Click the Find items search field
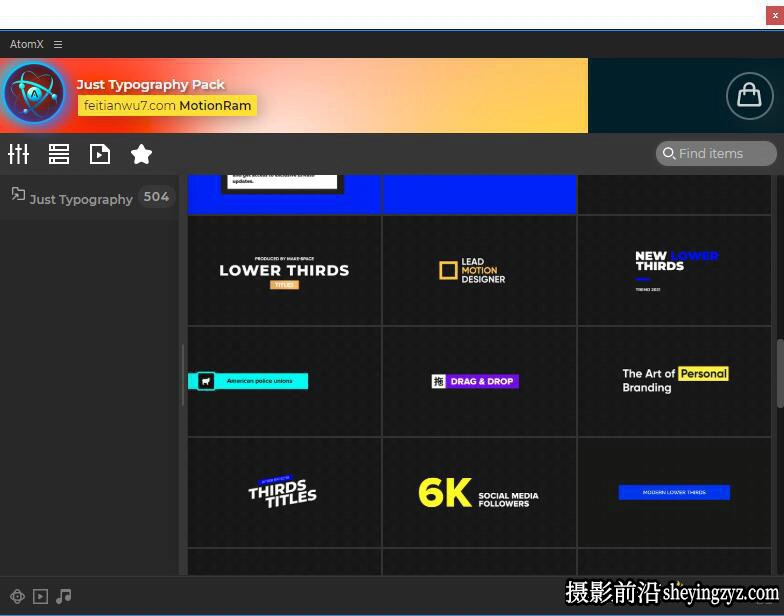 tap(716, 154)
